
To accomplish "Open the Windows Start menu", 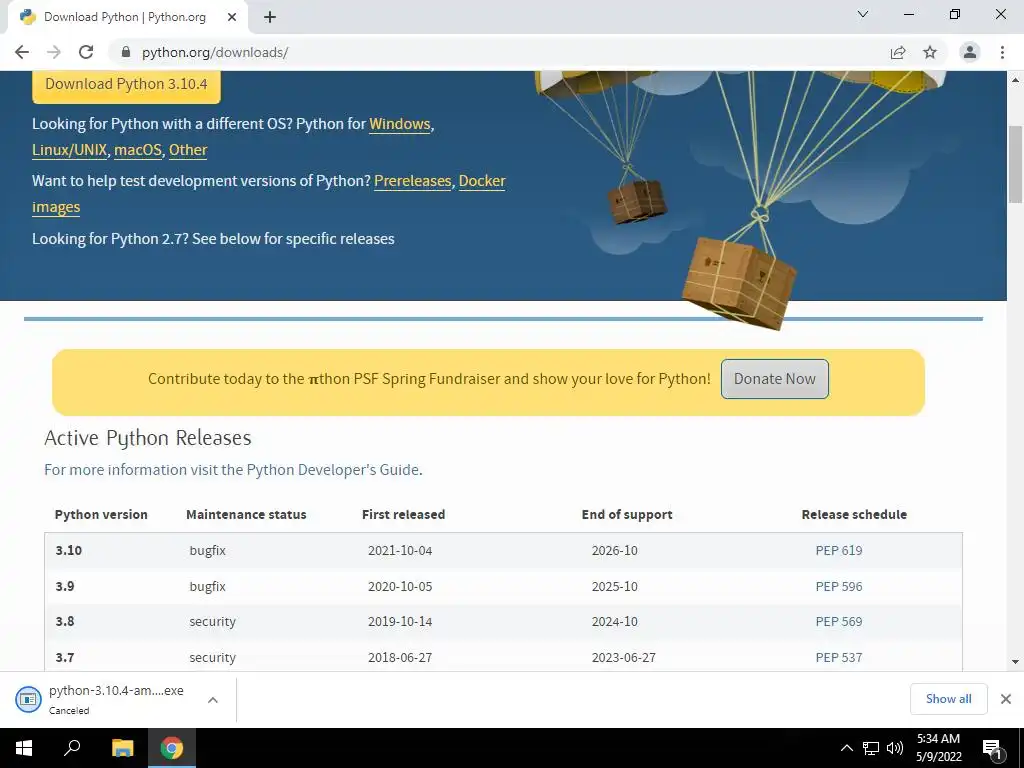I will point(24,748).
